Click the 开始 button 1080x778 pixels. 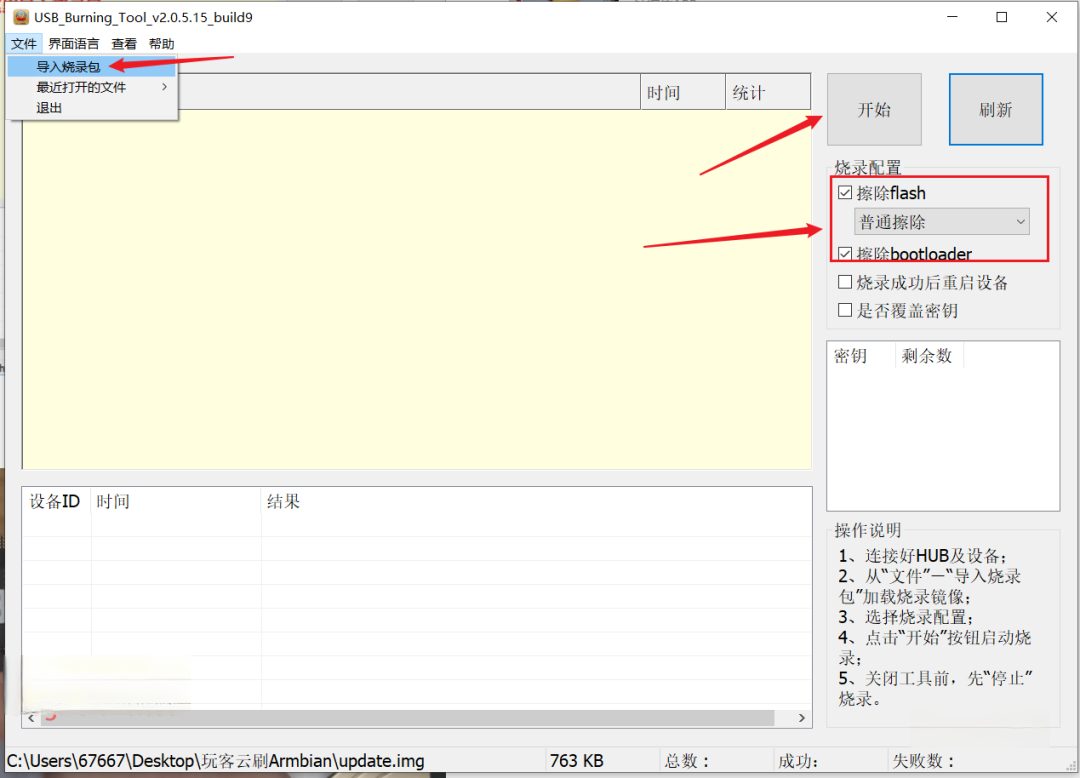[x=874, y=109]
